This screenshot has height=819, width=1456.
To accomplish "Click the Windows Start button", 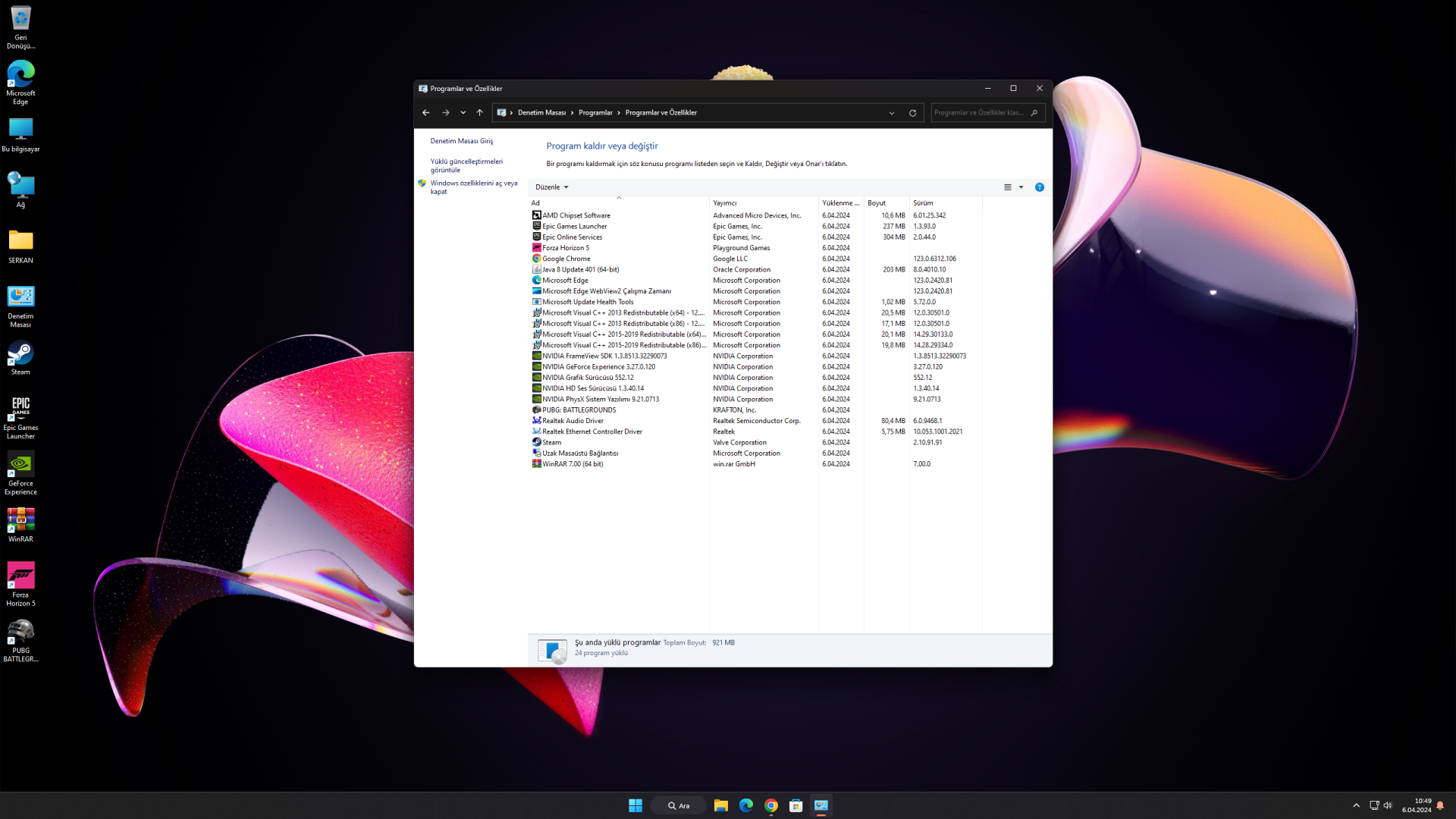I will point(635,805).
